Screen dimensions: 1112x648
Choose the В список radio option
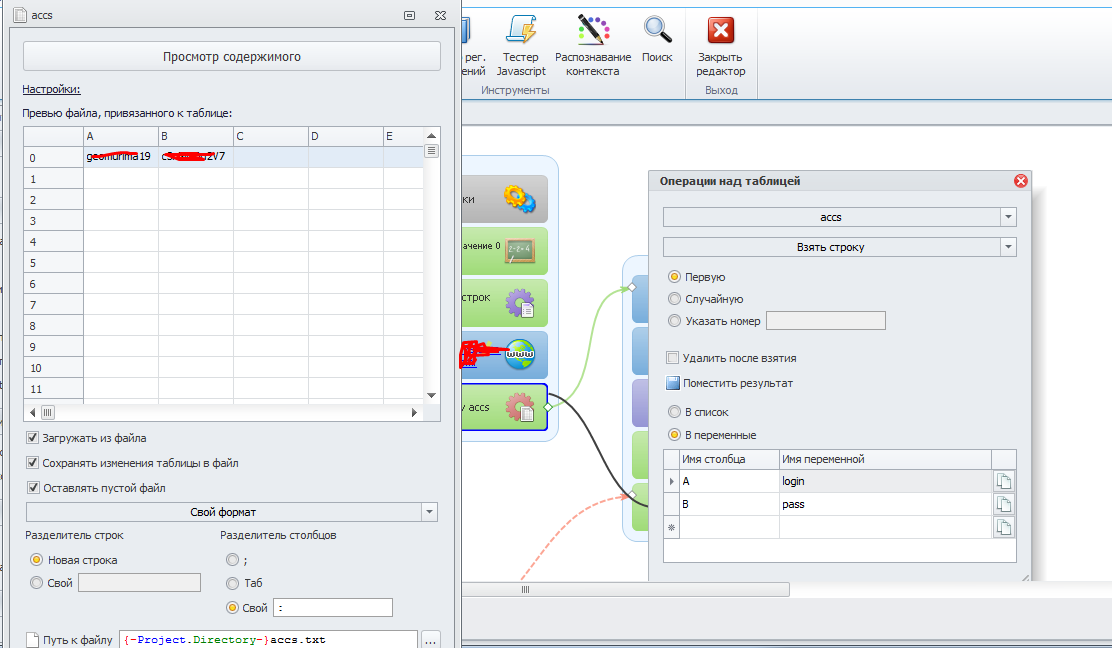click(x=674, y=412)
